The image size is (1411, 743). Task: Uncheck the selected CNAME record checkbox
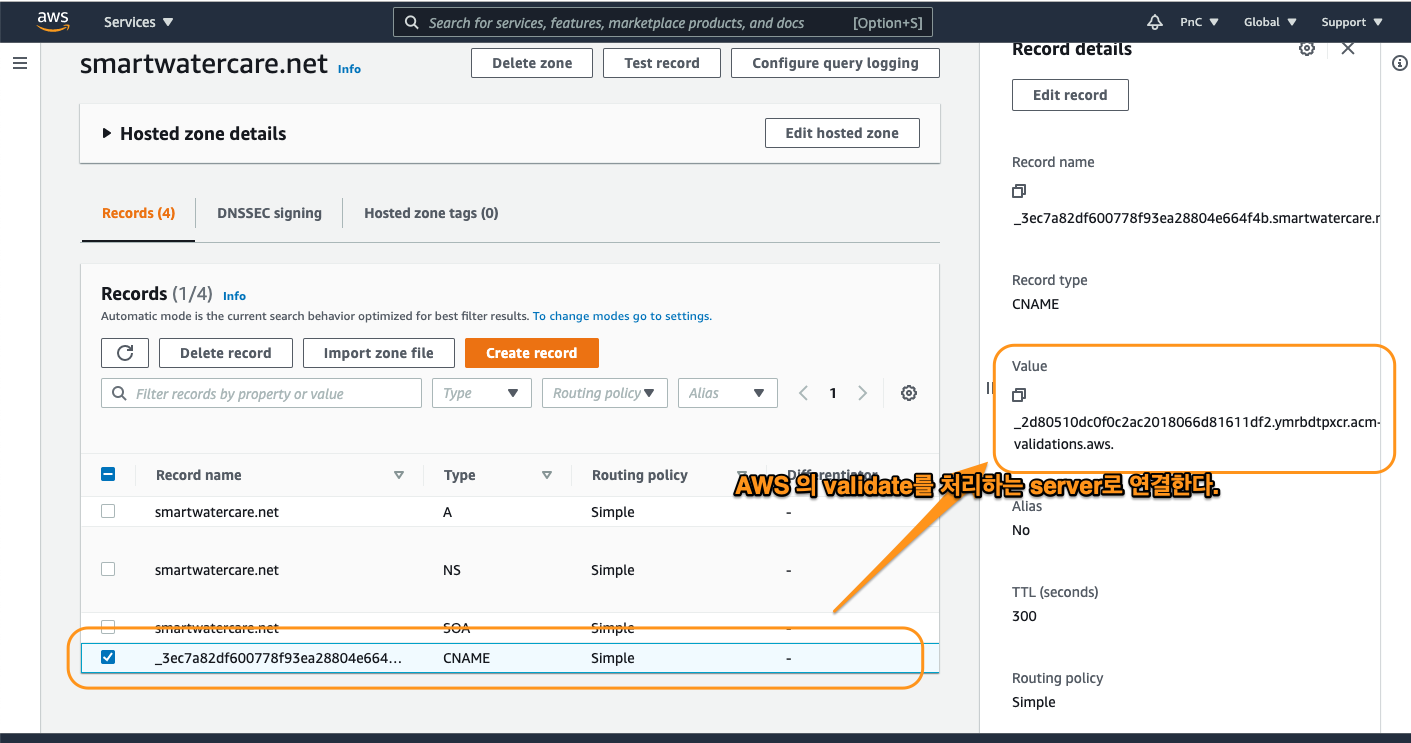click(x=108, y=657)
